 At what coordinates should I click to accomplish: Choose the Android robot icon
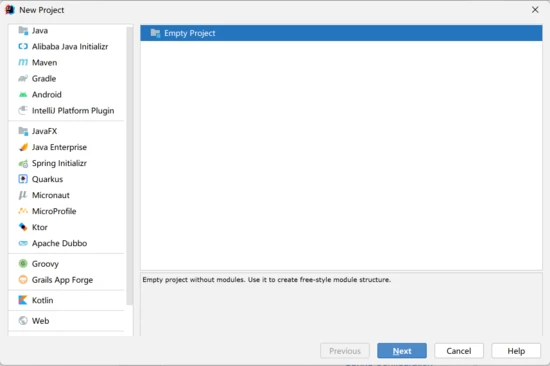pyautogui.click(x=23, y=94)
